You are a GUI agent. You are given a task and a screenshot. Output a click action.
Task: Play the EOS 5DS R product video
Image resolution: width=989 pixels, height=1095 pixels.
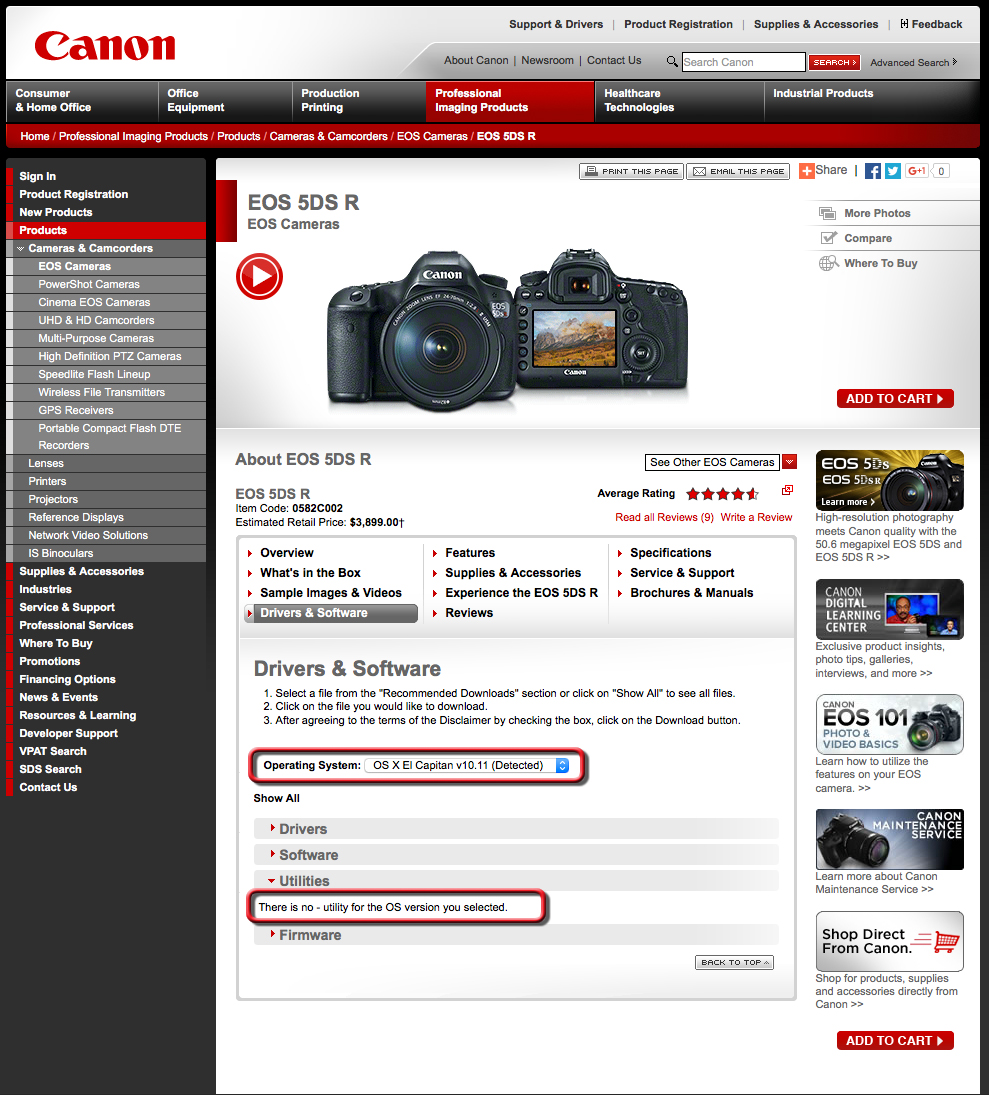click(x=259, y=277)
